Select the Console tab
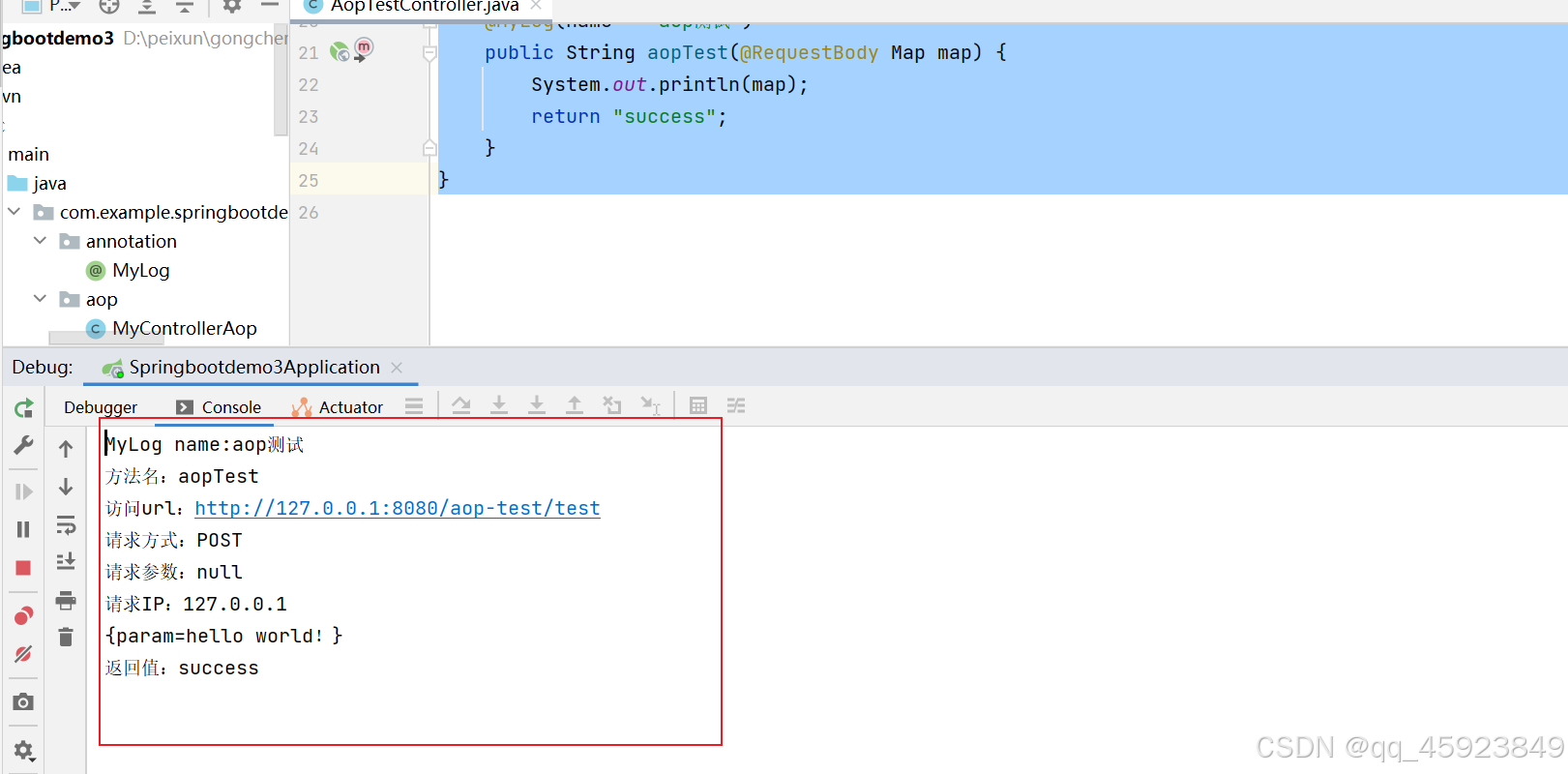 pyautogui.click(x=219, y=407)
